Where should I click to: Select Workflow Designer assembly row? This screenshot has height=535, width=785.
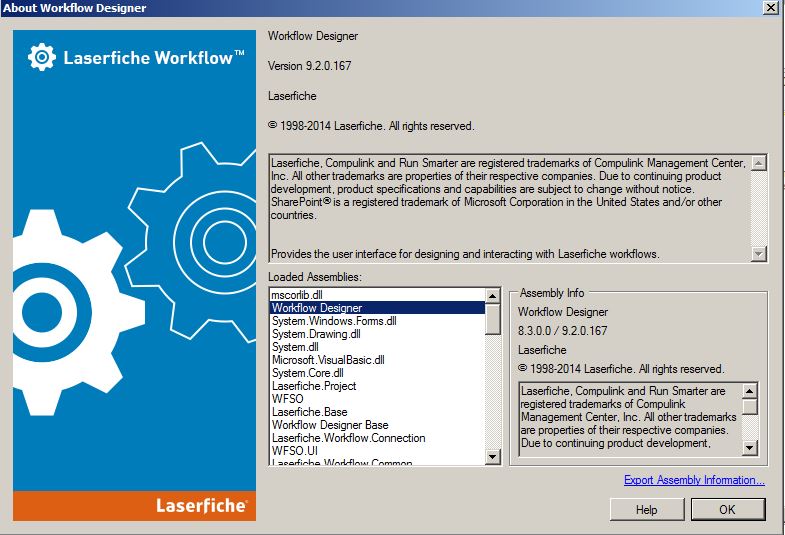(x=377, y=308)
